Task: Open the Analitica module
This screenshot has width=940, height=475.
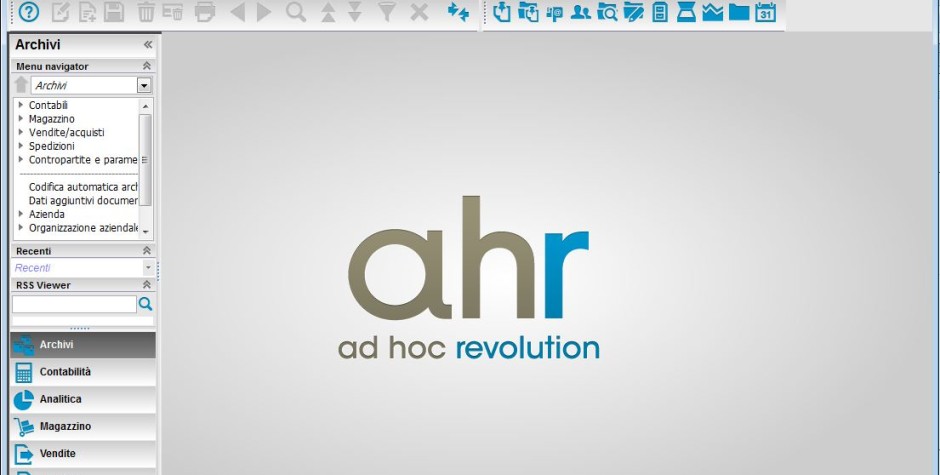Action: pos(83,399)
